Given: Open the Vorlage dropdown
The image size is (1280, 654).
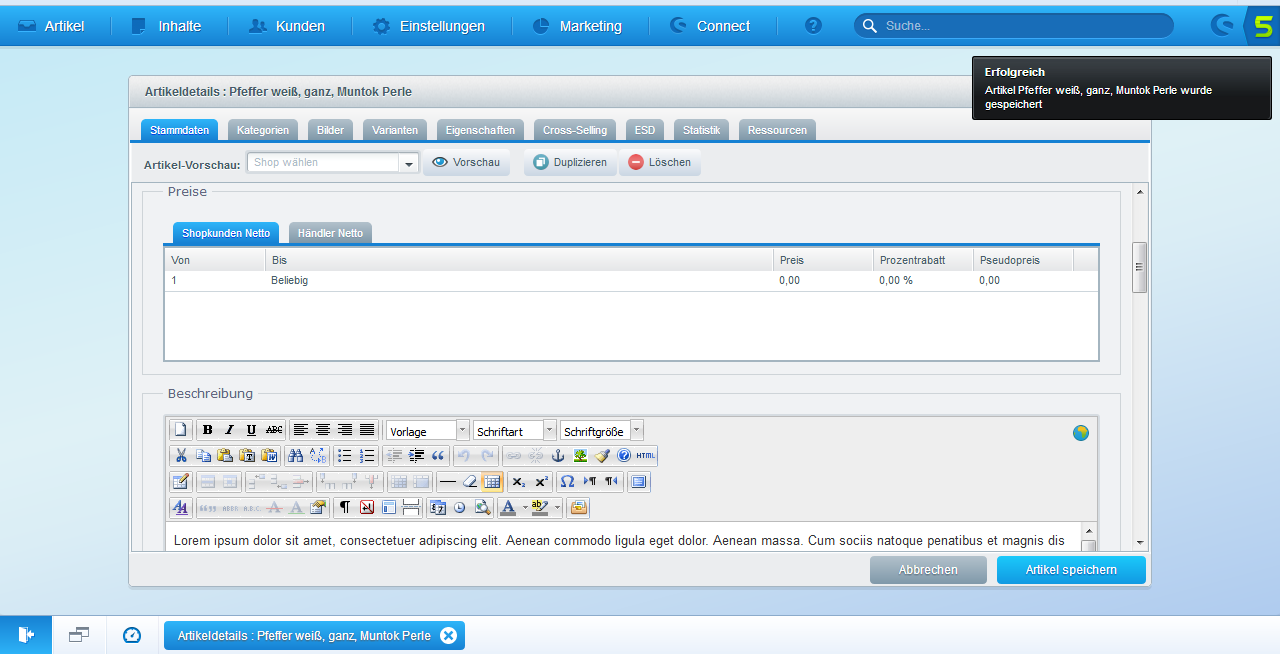Looking at the screenshot, I should (462, 430).
